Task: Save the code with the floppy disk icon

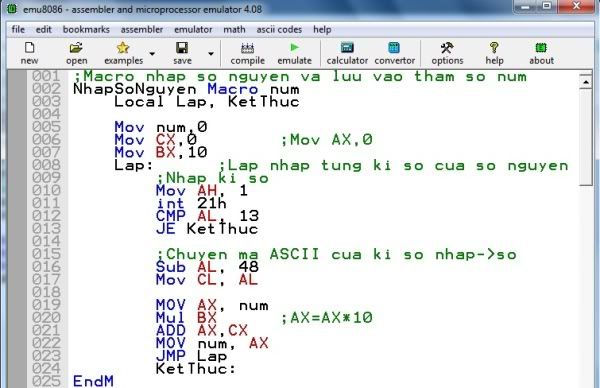Action: 182,53
